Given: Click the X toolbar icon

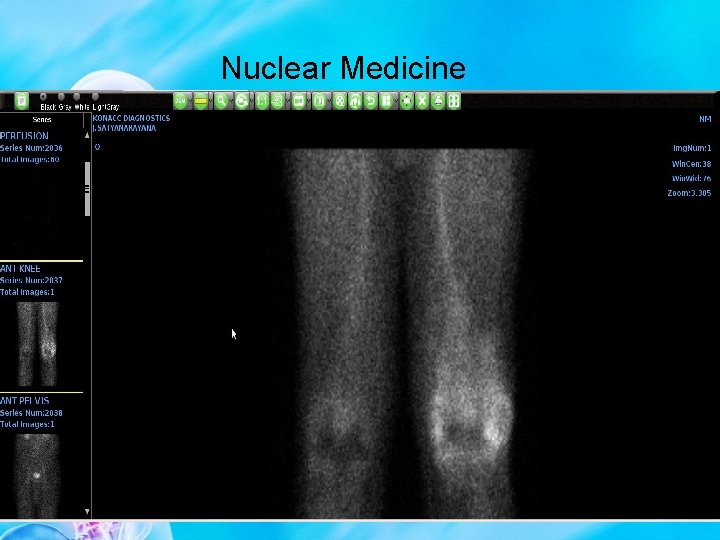Looking at the screenshot, I should (x=422, y=101).
